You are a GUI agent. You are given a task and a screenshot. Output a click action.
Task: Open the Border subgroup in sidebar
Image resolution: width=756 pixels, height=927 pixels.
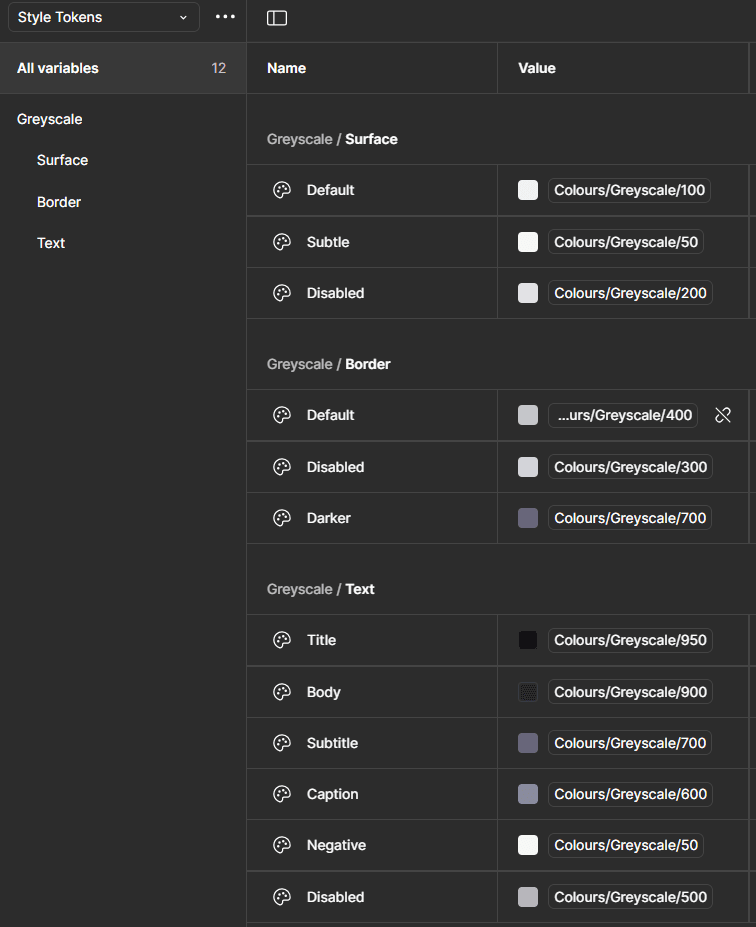(59, 202)
